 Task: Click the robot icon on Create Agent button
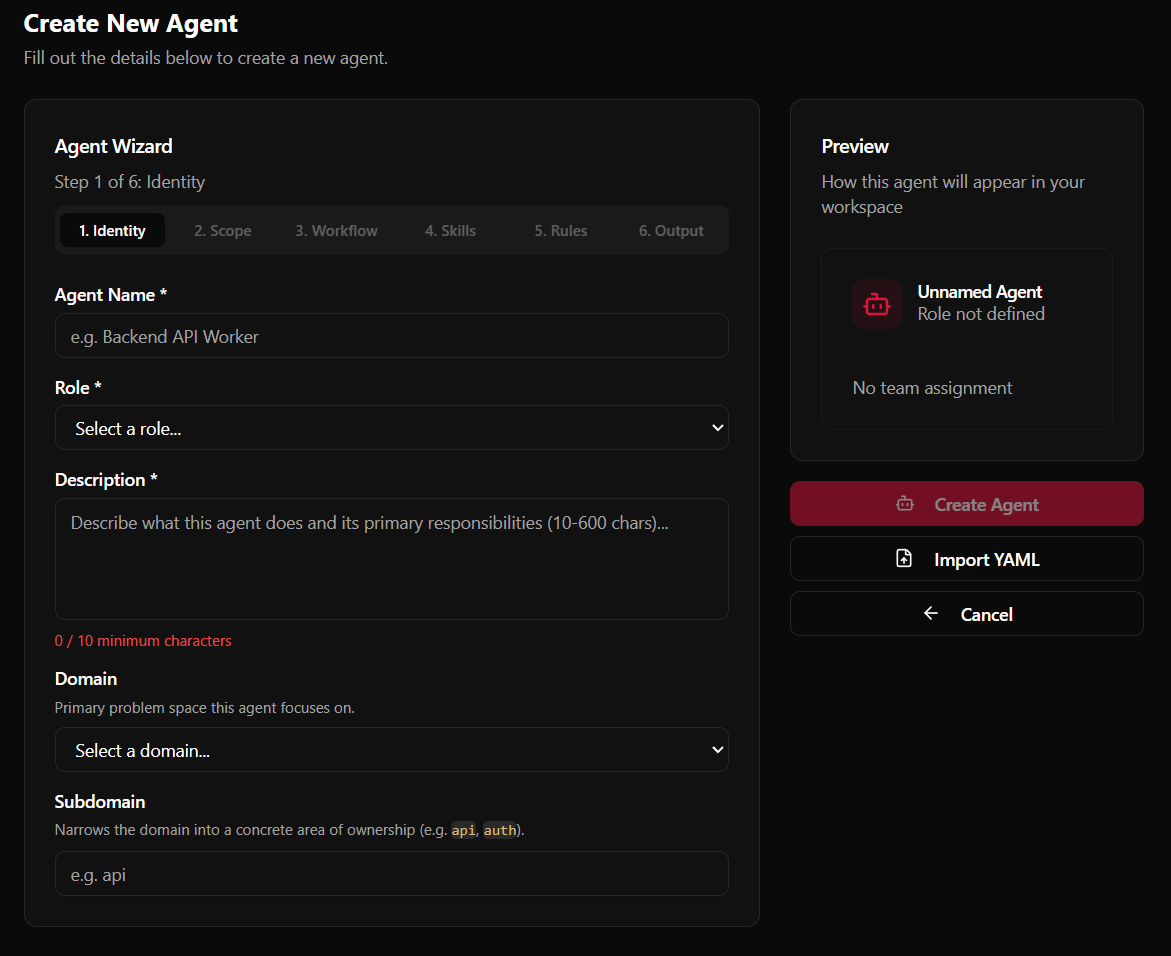click(x=905, y=504)
